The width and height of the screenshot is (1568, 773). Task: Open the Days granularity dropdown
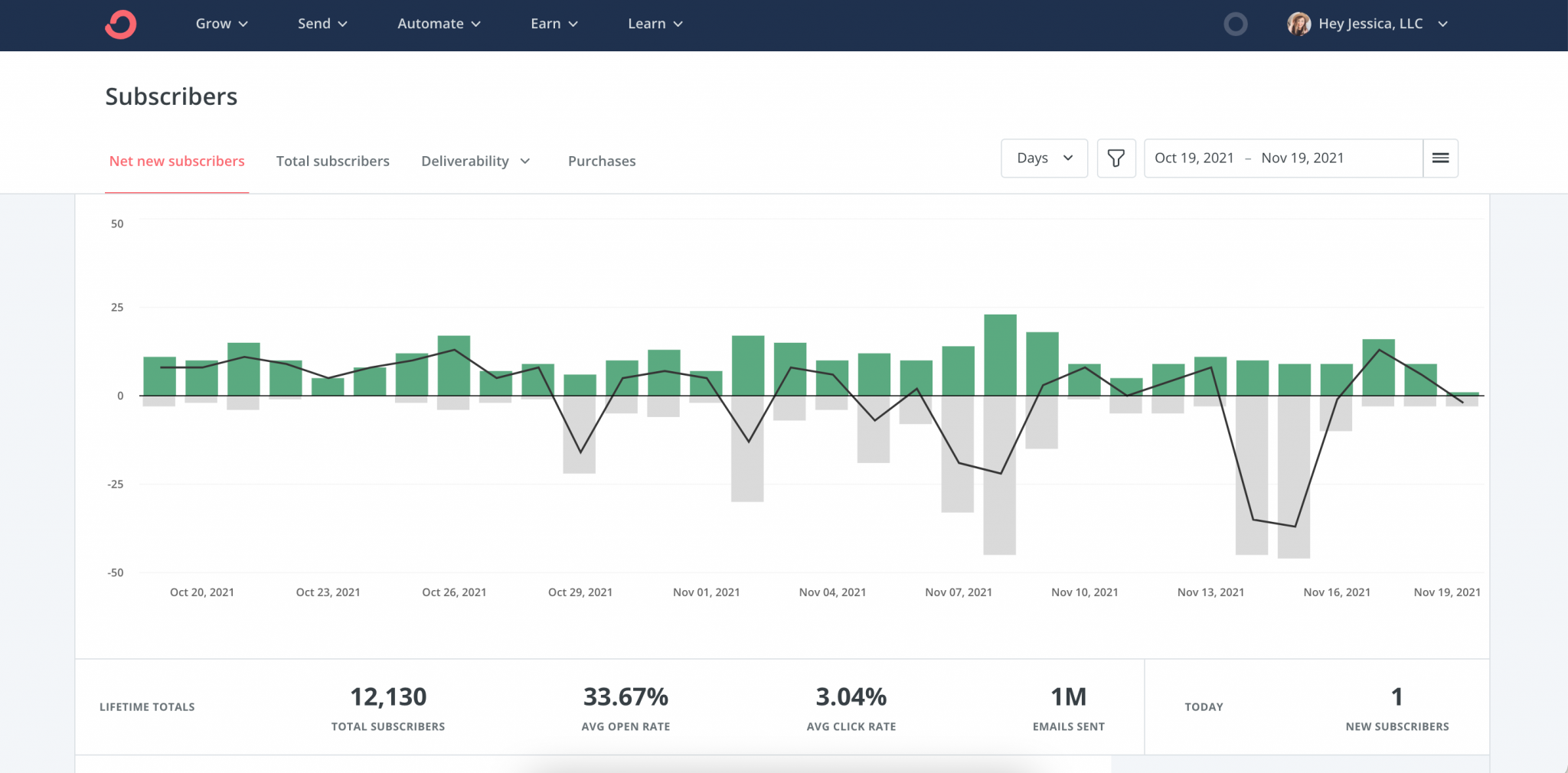point(1044,158)
